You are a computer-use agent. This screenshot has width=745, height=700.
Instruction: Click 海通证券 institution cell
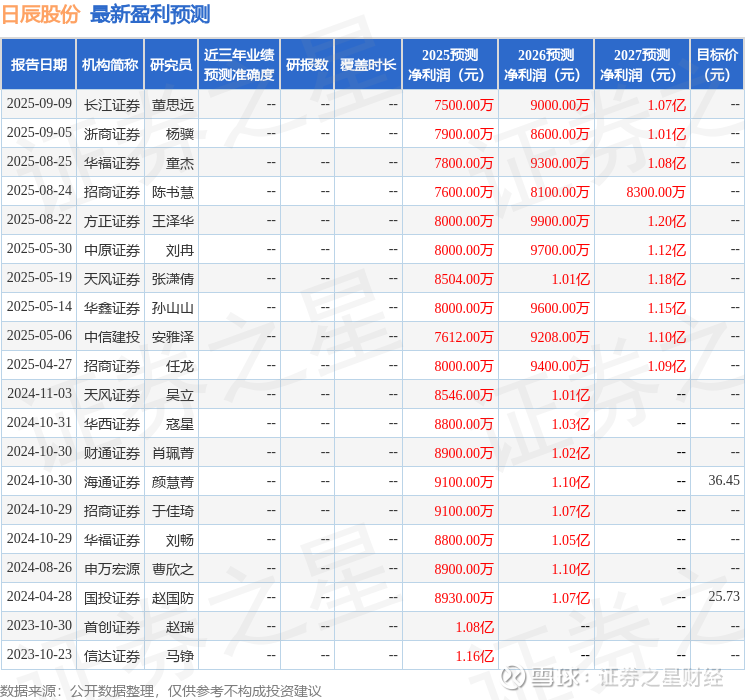(x=112, y=482)
